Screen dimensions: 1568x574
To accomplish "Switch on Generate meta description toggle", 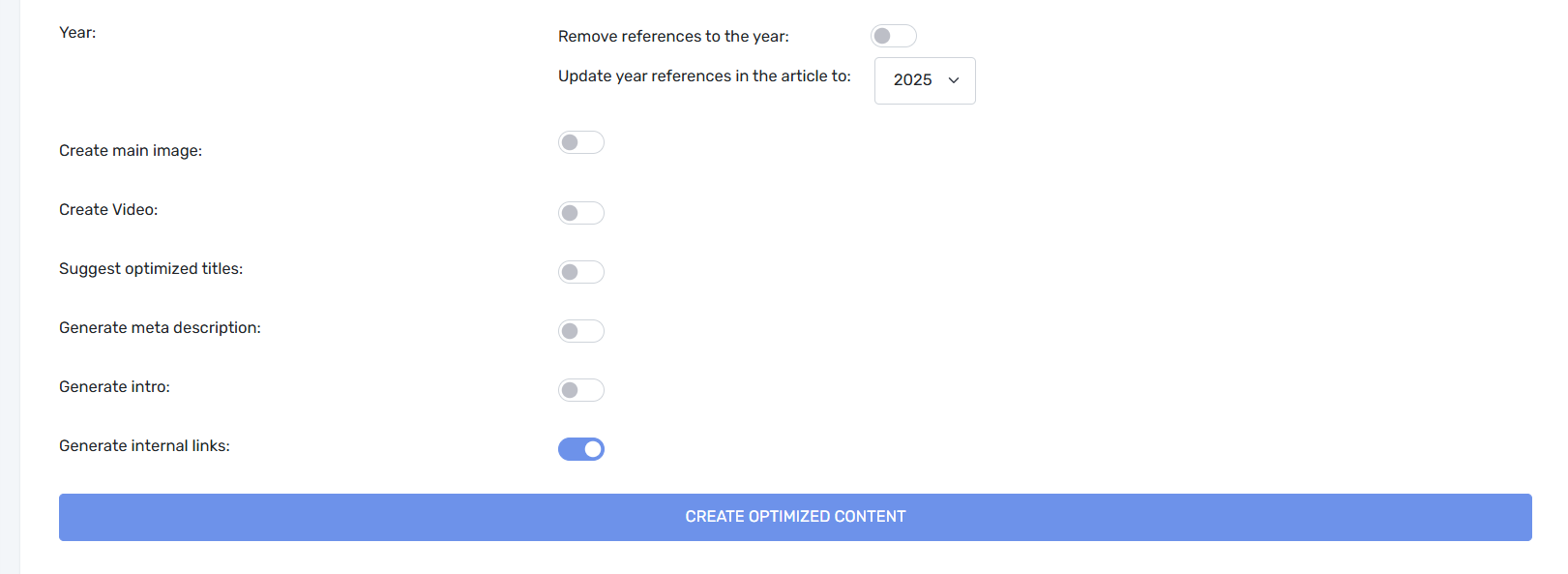I will click(581, 331).
